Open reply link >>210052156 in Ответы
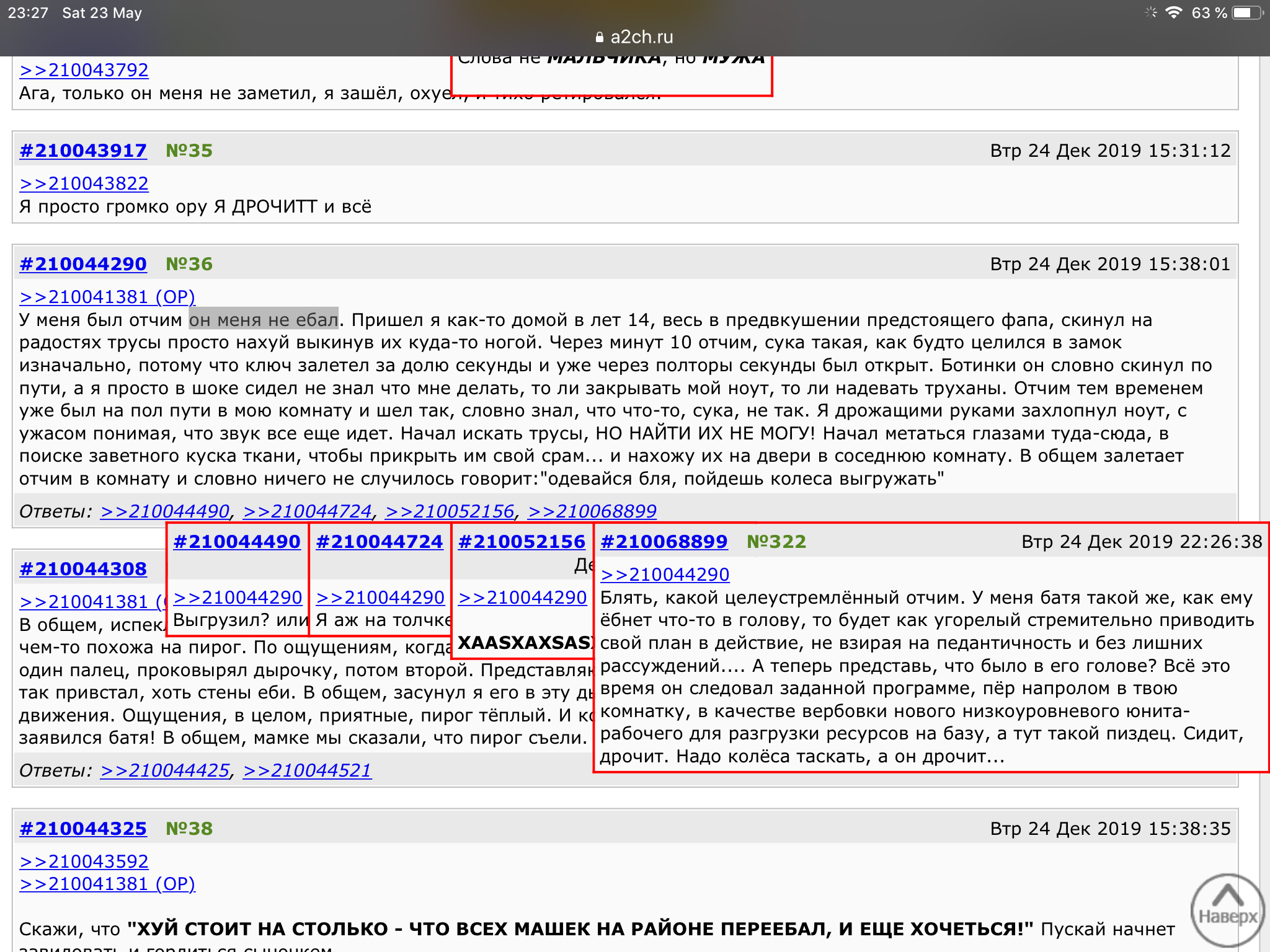 [x=450, y=511]
